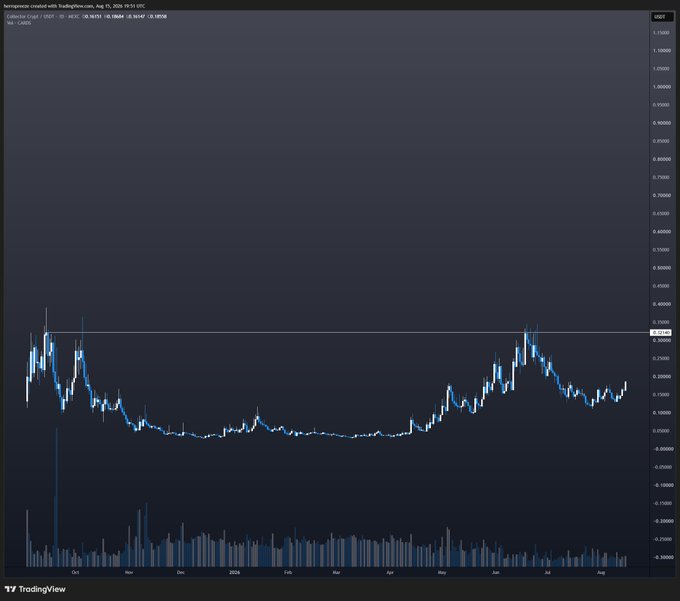Click the 1.00000 price scale label
The width and height of the screenshot is (680, 601).
(x=661, y=87)
